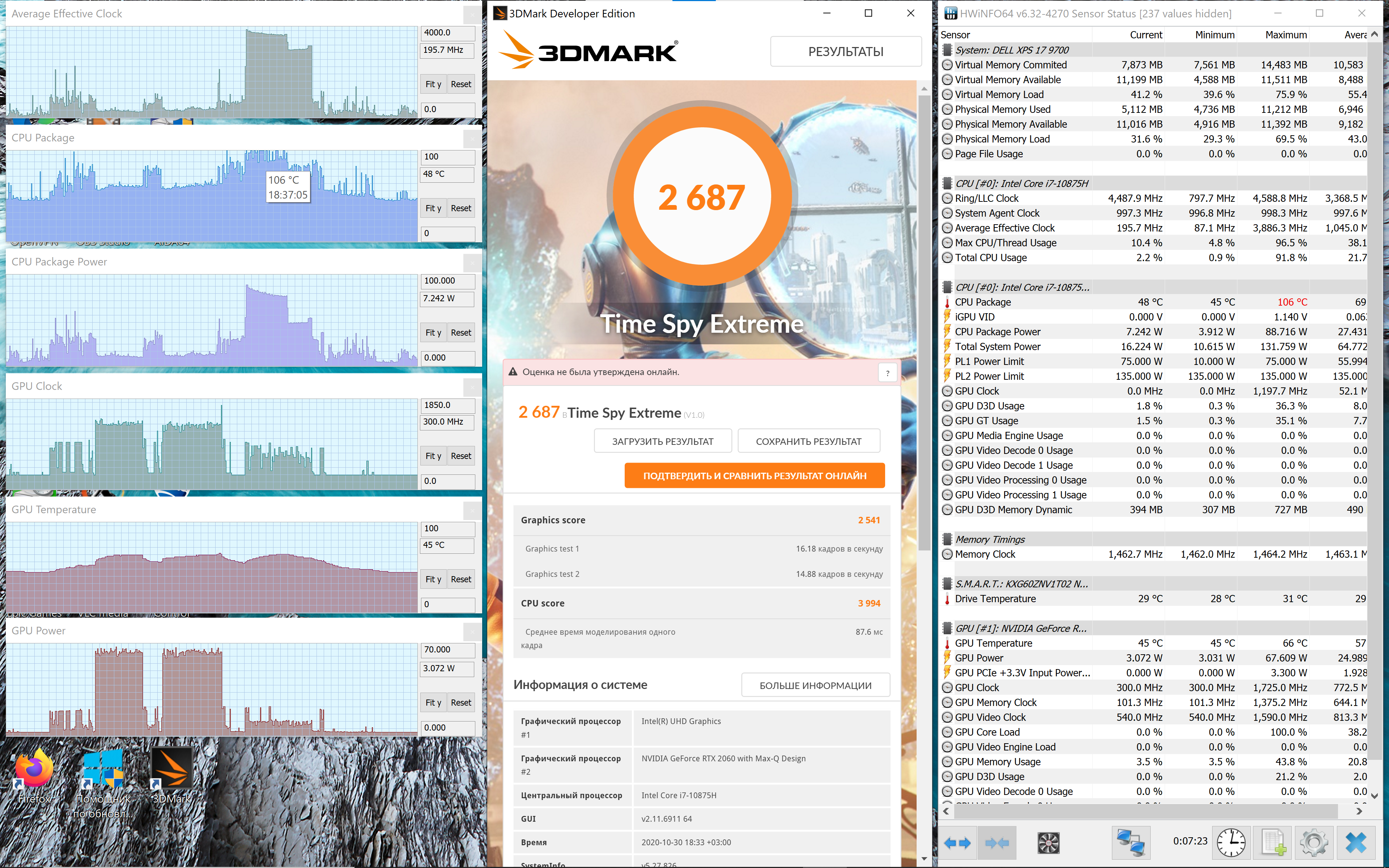Click the HWiNFO vertical scrollbar up arrow
The height and width of the screenshot is (868, 1389).
(x=1374, y=34)
